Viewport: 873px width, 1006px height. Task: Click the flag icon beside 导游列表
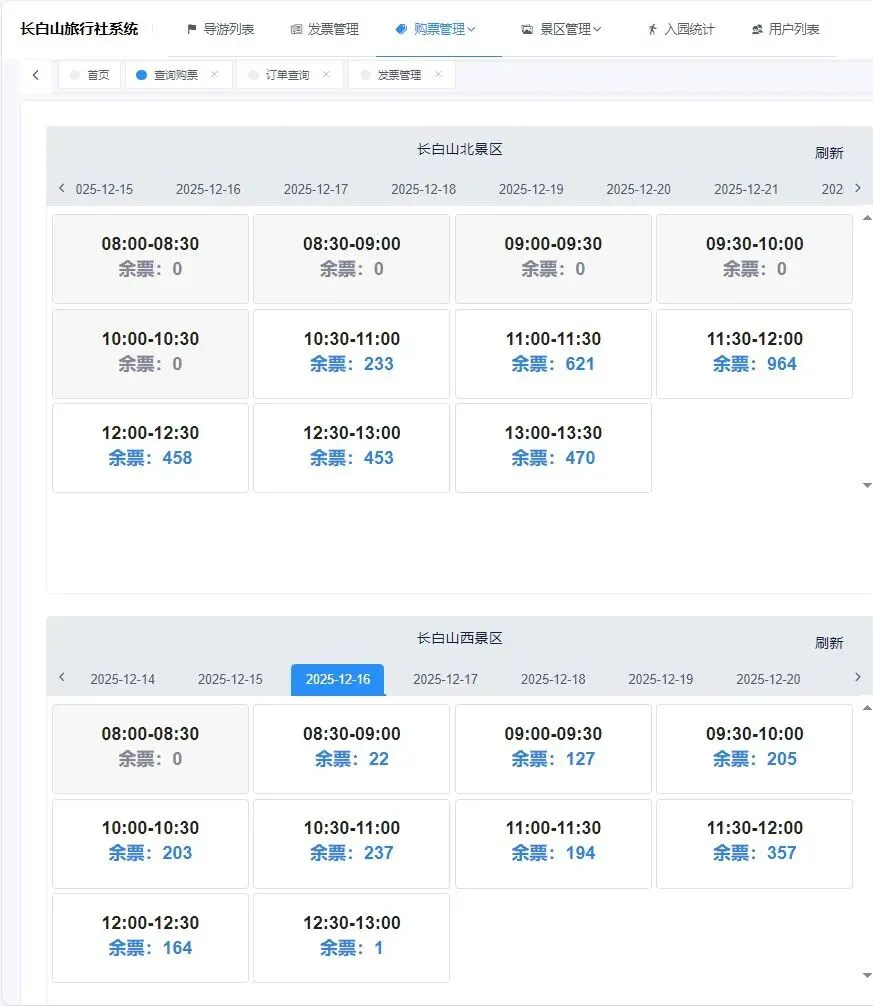coord(192,30)
